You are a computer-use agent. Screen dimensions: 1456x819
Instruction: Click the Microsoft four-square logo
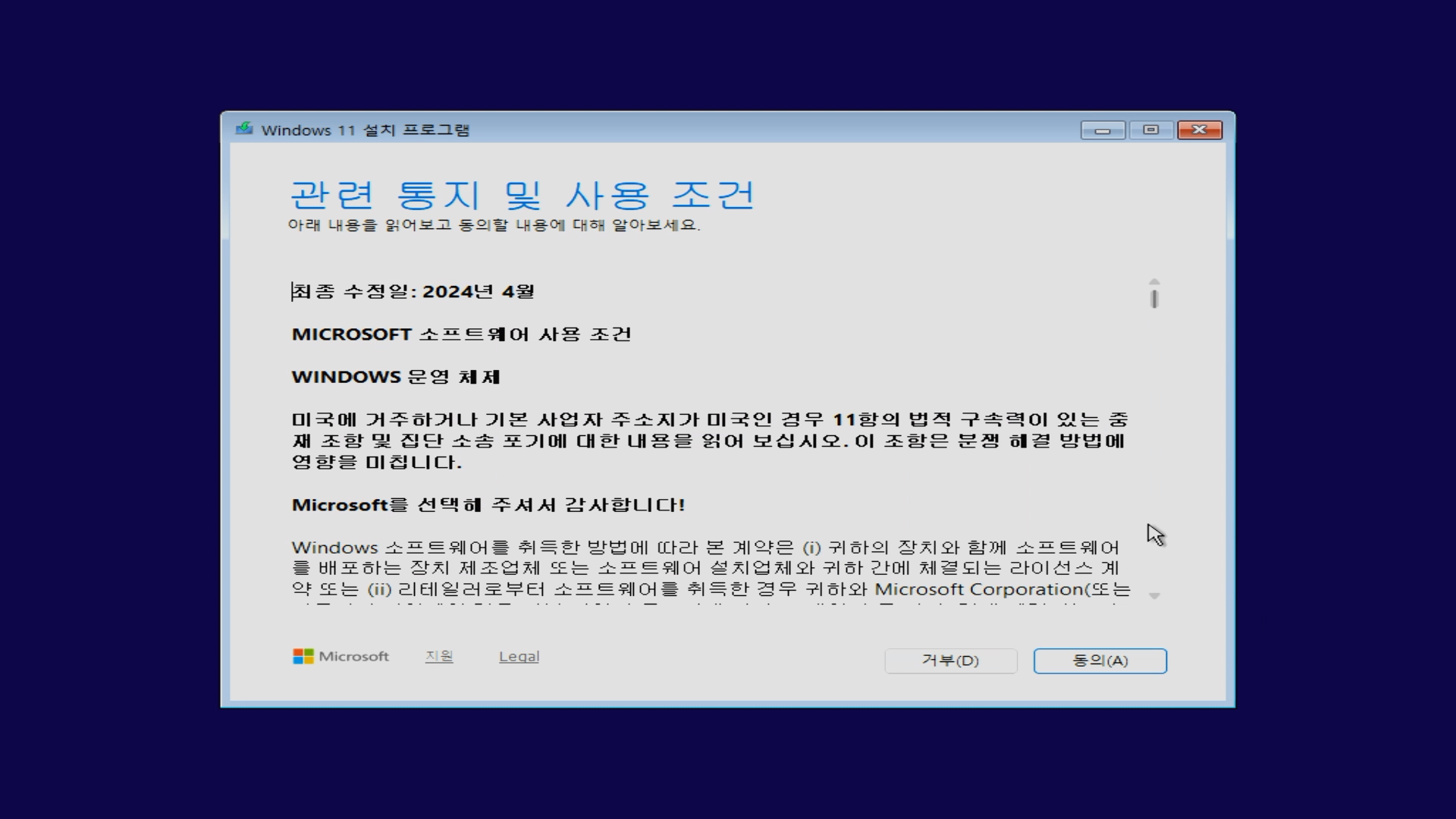(303, 655)
